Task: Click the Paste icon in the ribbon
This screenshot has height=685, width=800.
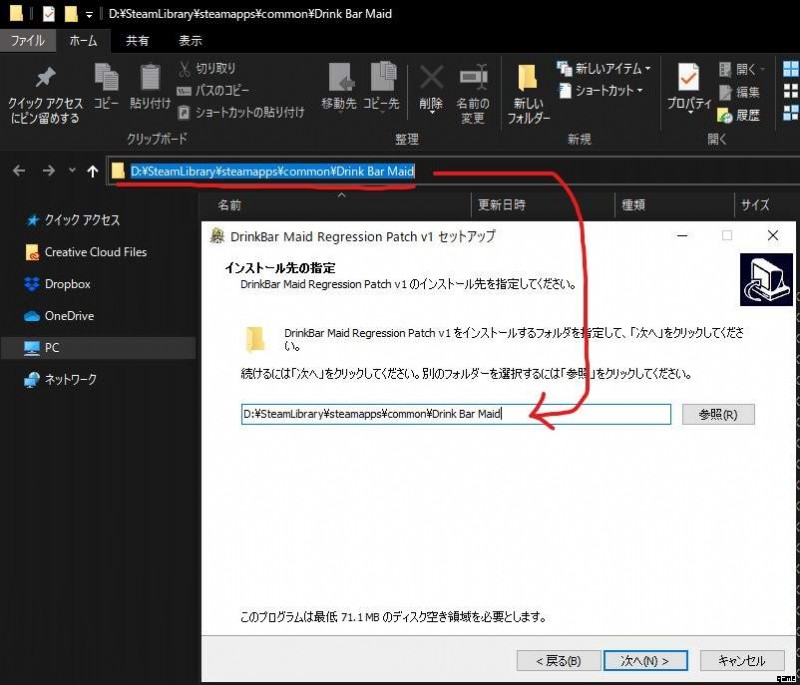Action: [x=150, y=79]
